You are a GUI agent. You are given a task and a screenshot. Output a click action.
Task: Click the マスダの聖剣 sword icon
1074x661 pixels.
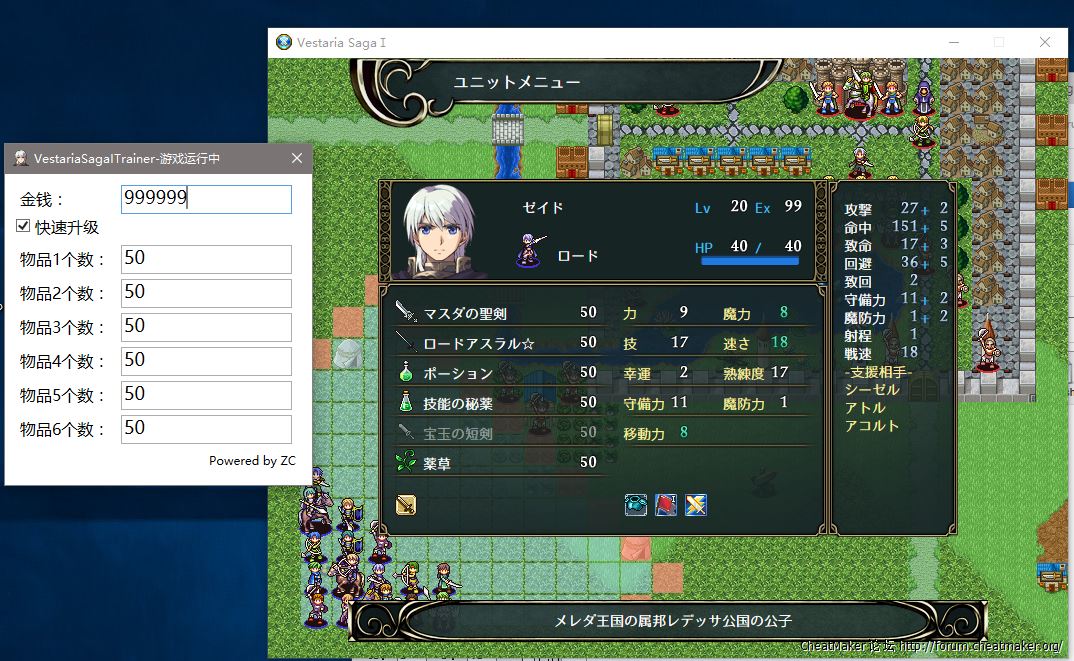tap(405, 312)
